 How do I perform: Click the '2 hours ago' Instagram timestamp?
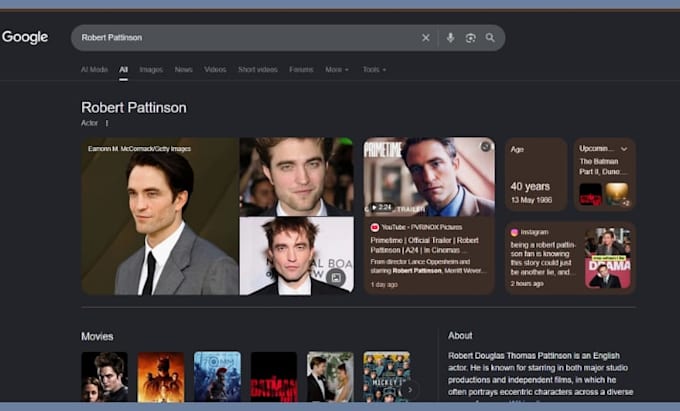point(527,284)
